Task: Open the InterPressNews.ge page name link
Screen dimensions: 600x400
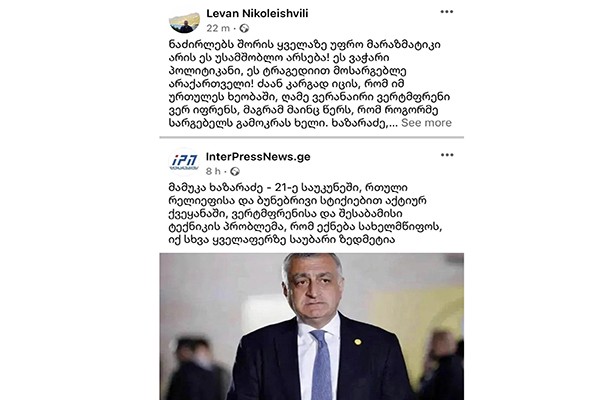Action: [258, 157]
